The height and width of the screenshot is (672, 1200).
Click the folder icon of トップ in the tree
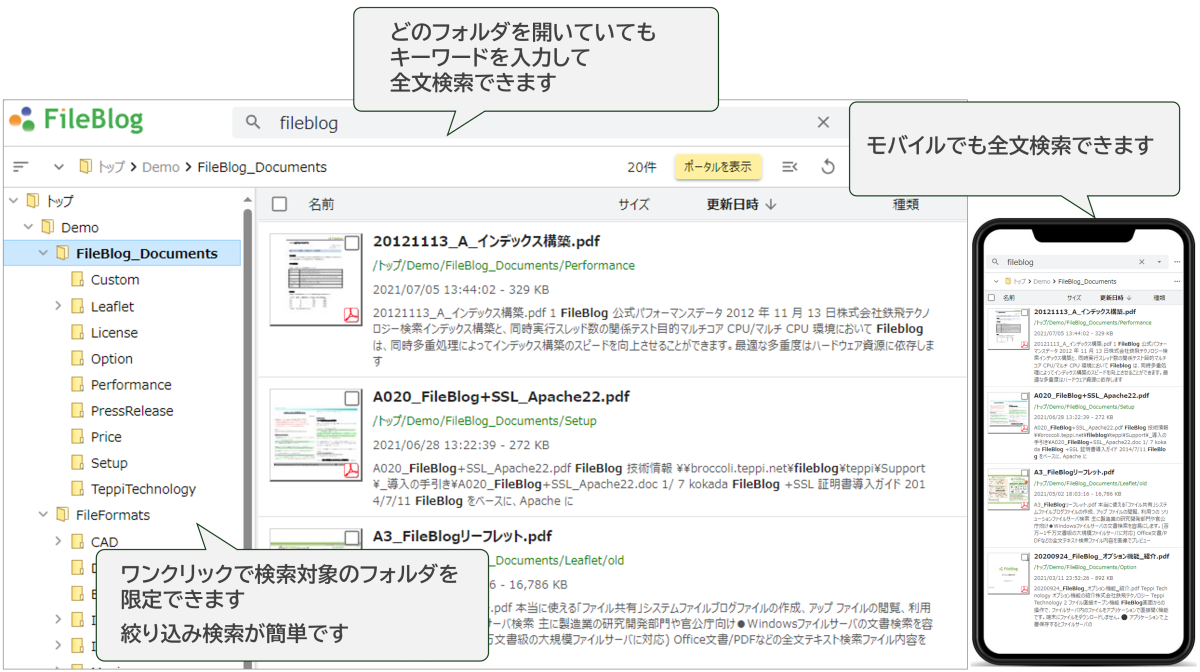click(33, 201)
